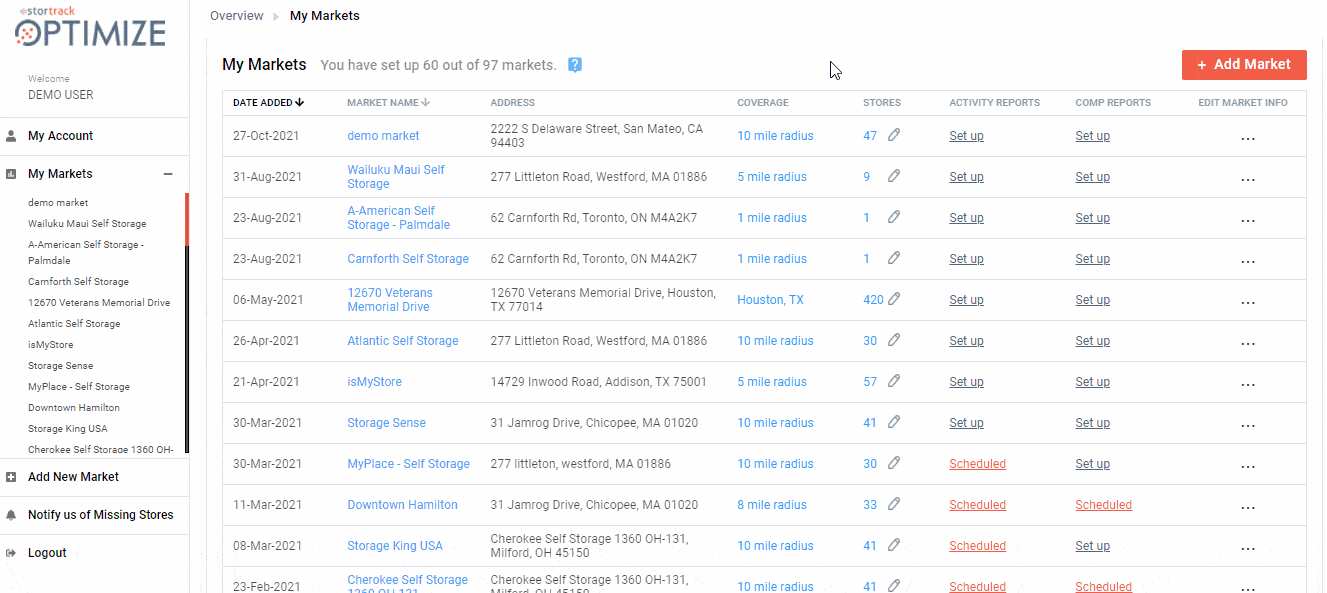1327x593 pixels.
Task: Collapse the My Markets sidebar section
Action: coord(168,174)
